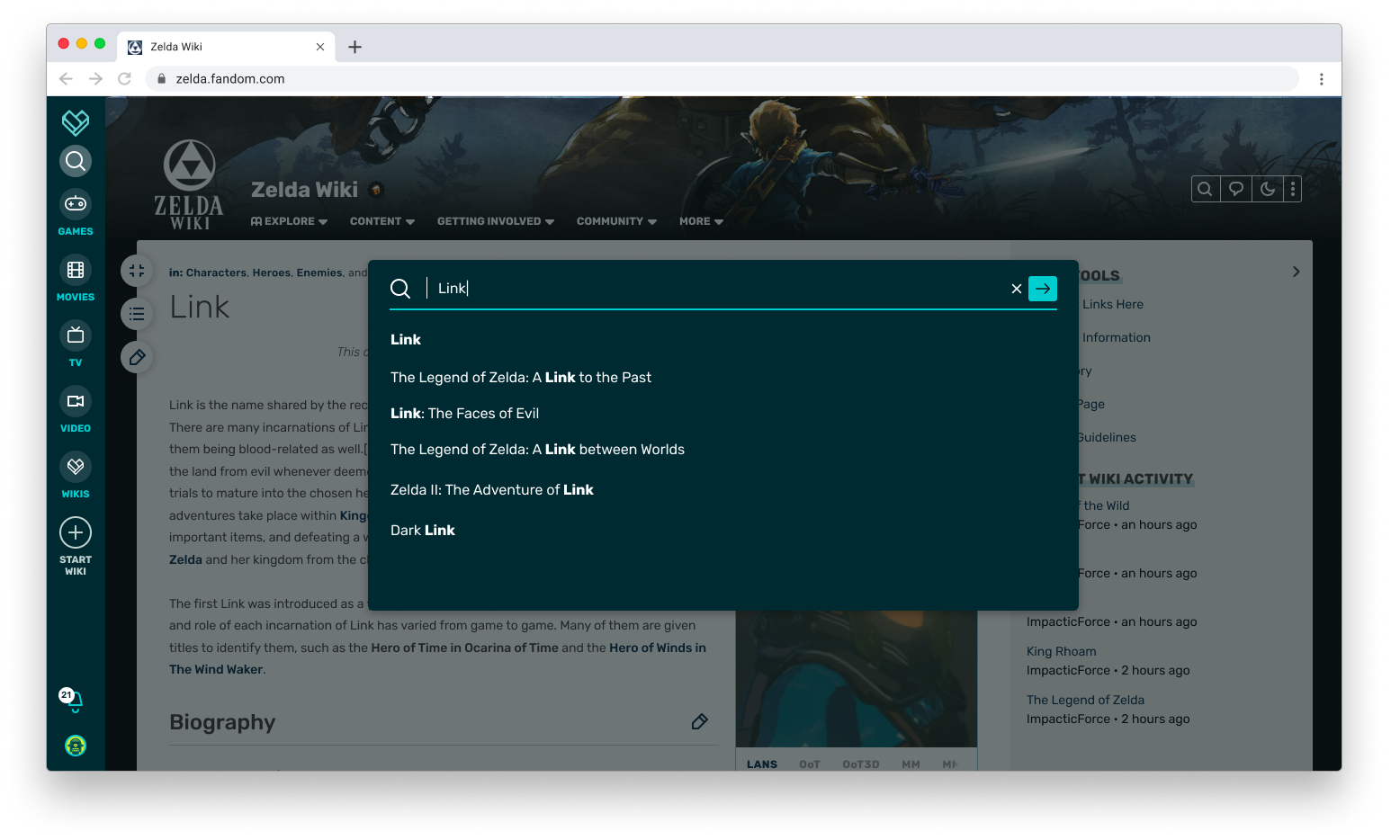Select the 'Link' search suggestion
1400x840 pixels.
click(406, 339)
